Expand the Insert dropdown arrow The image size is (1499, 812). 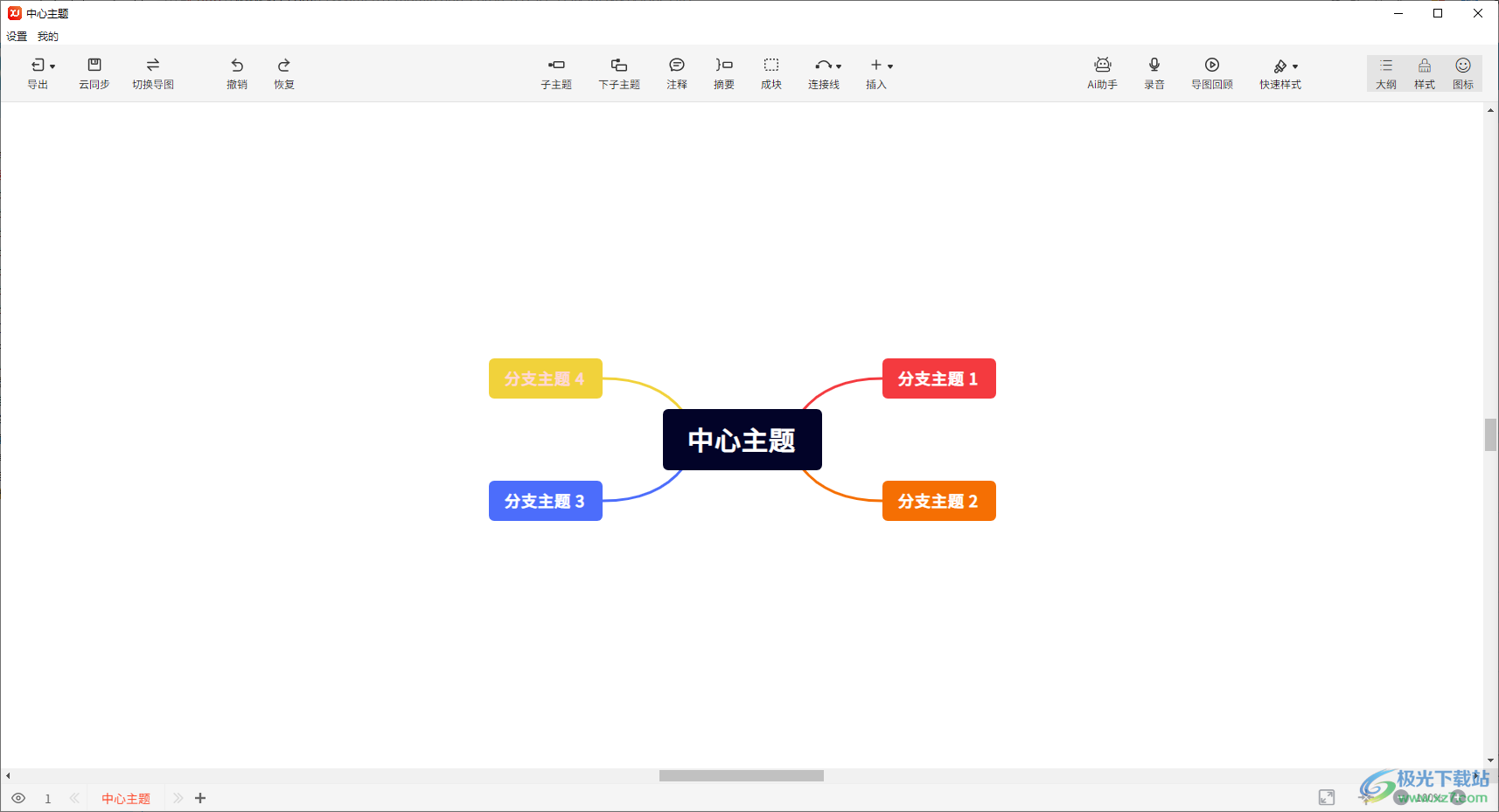pos(890,66)
